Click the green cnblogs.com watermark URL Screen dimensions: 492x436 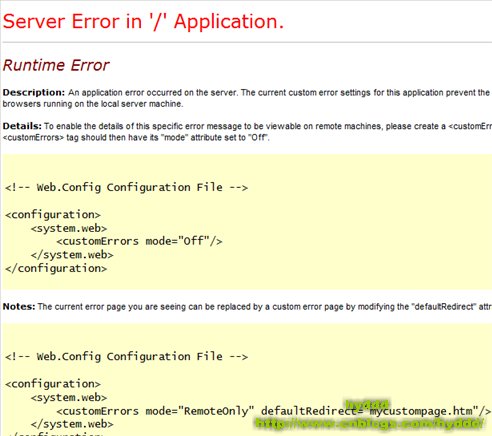tap(369, 424)
